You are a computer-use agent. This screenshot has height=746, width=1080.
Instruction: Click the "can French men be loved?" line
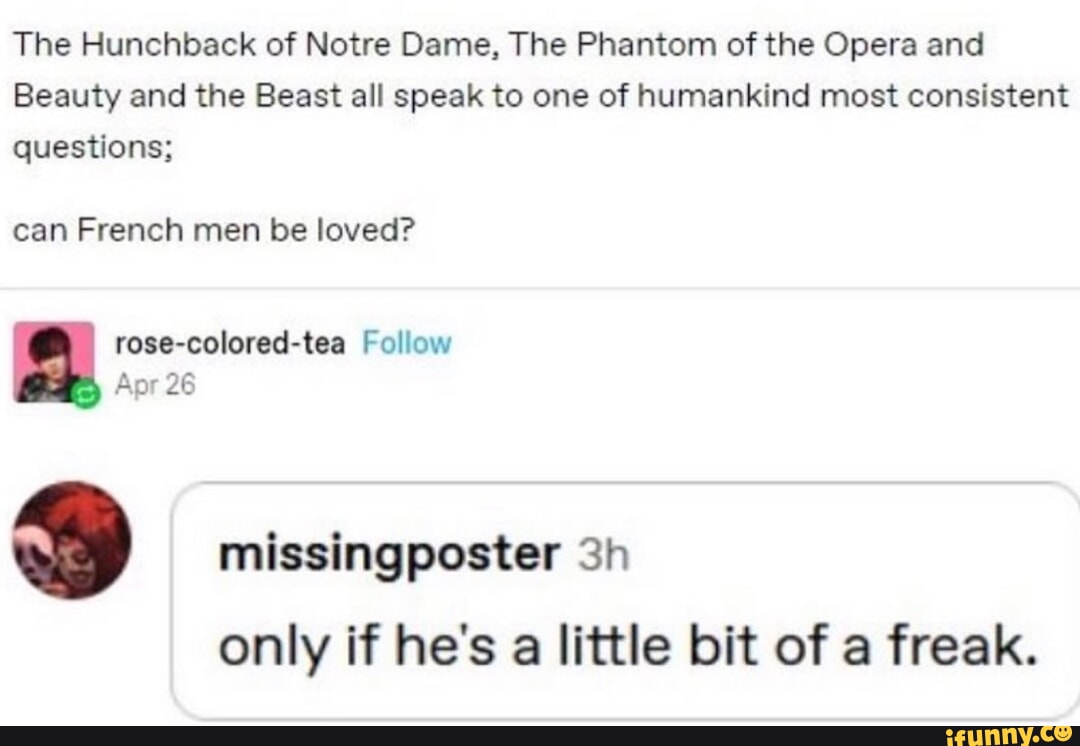(x=213, y=230)
